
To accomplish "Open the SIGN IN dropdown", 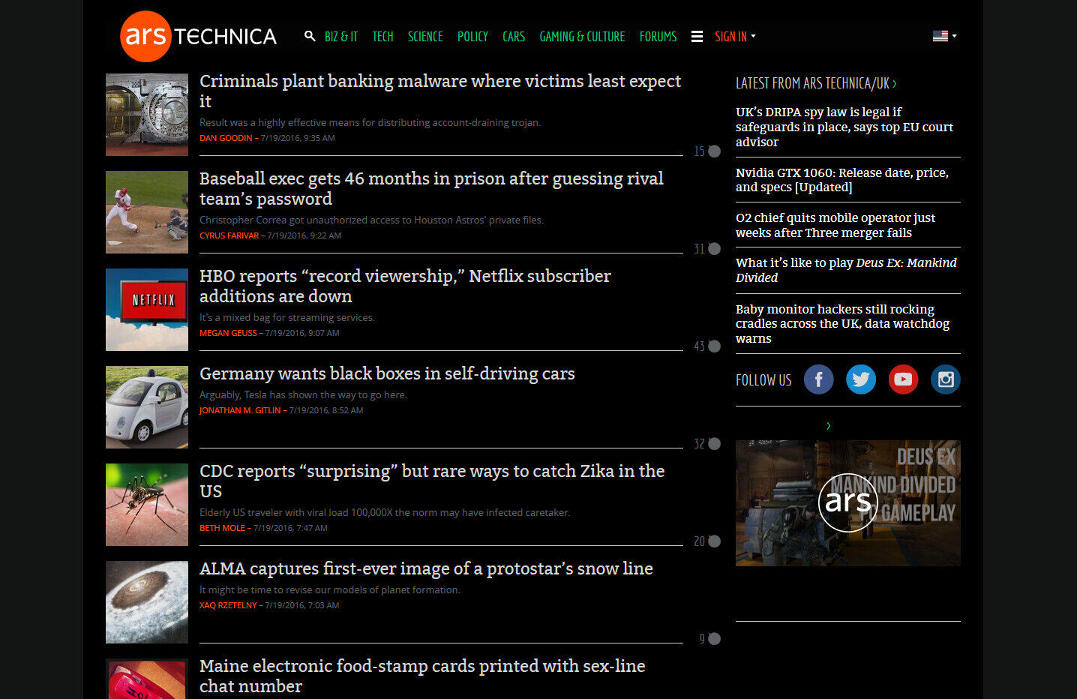I will [x=732, y=36].
